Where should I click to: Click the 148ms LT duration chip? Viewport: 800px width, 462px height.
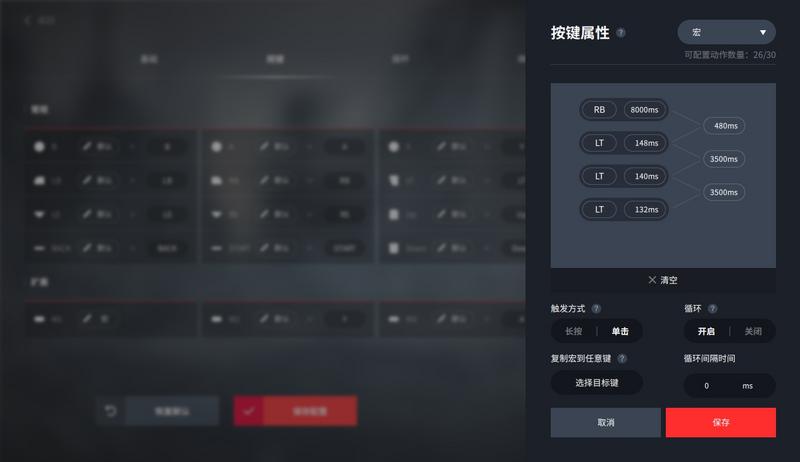(x=646, y=143)
